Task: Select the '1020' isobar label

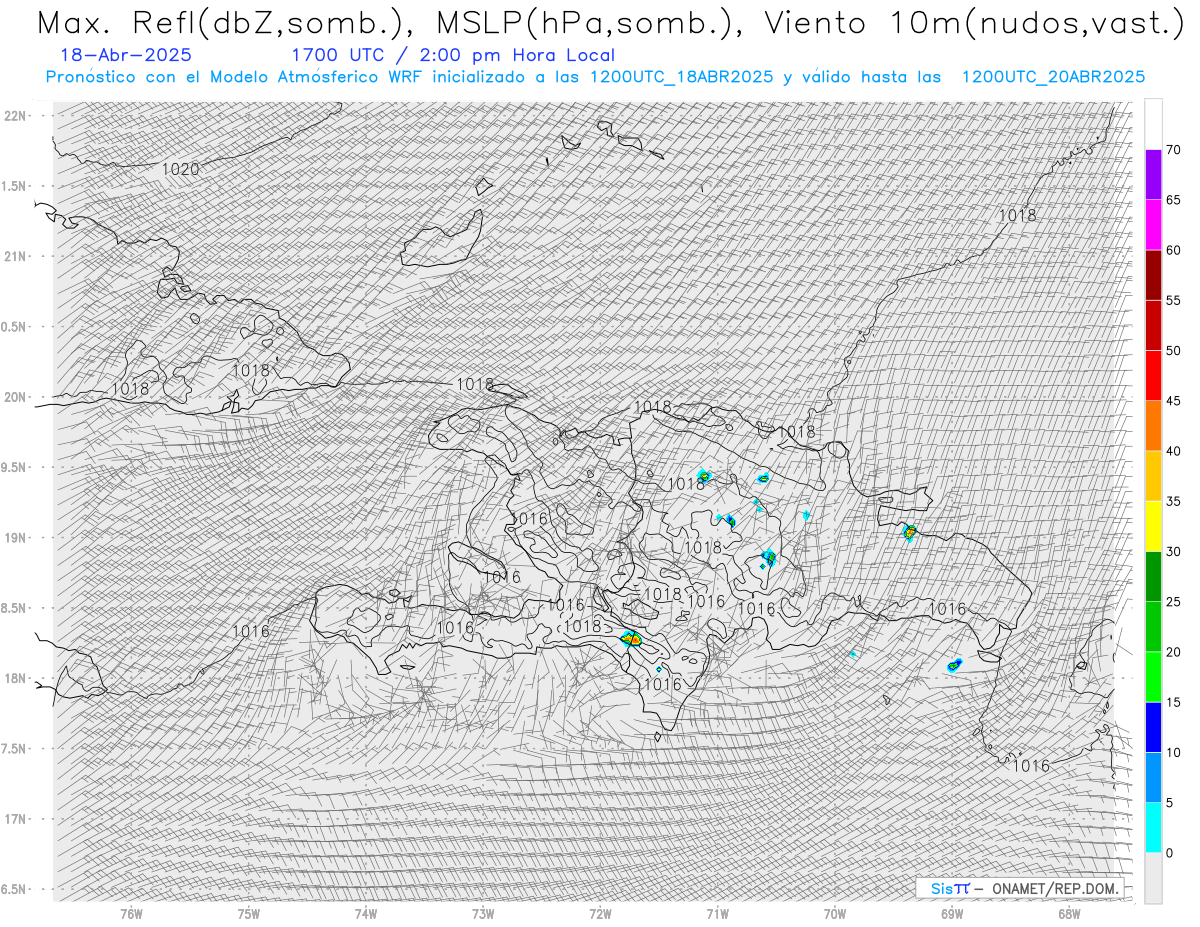Action: click(181, 169)
